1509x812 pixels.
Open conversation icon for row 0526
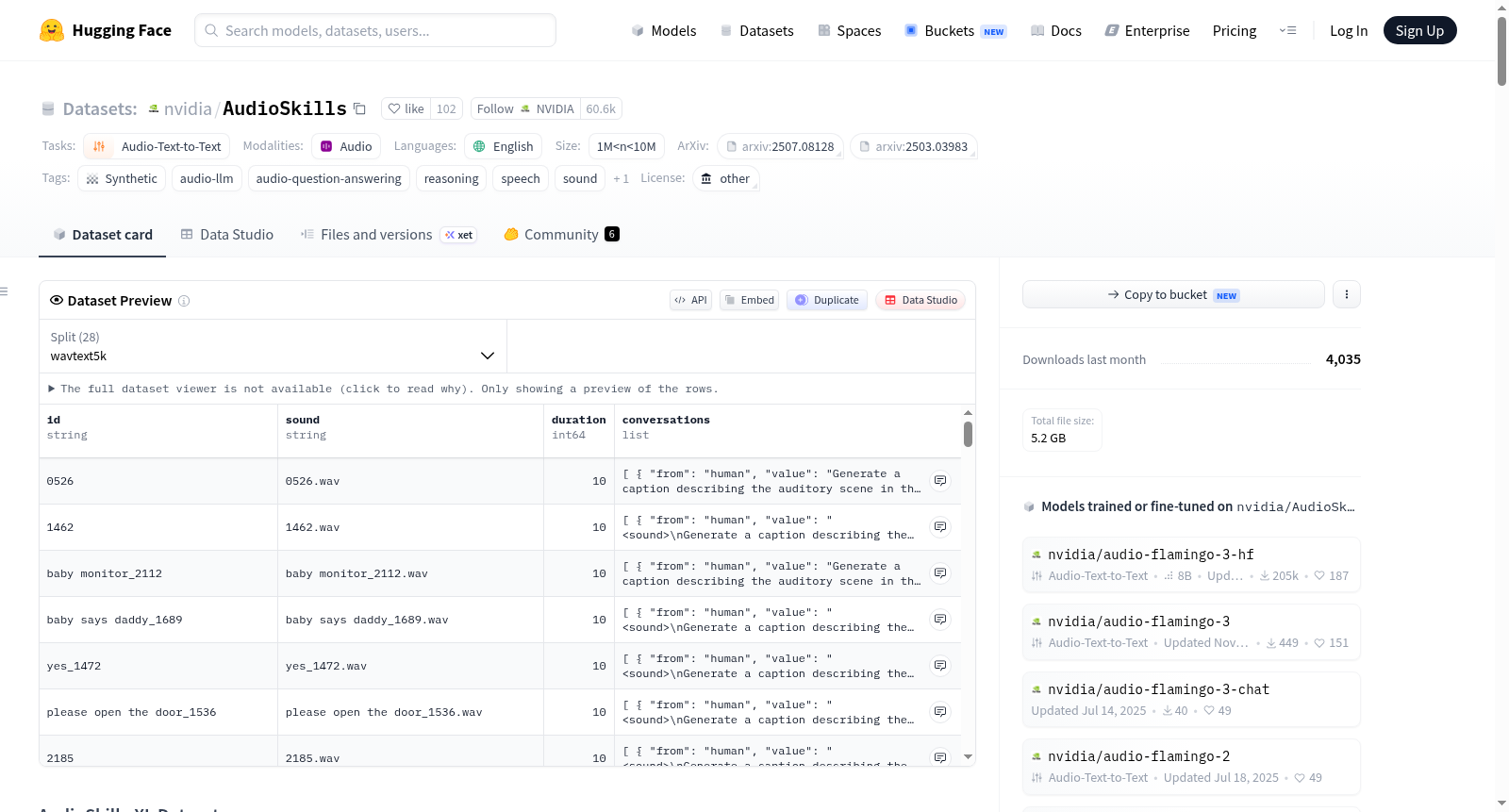tap(940, 481)
